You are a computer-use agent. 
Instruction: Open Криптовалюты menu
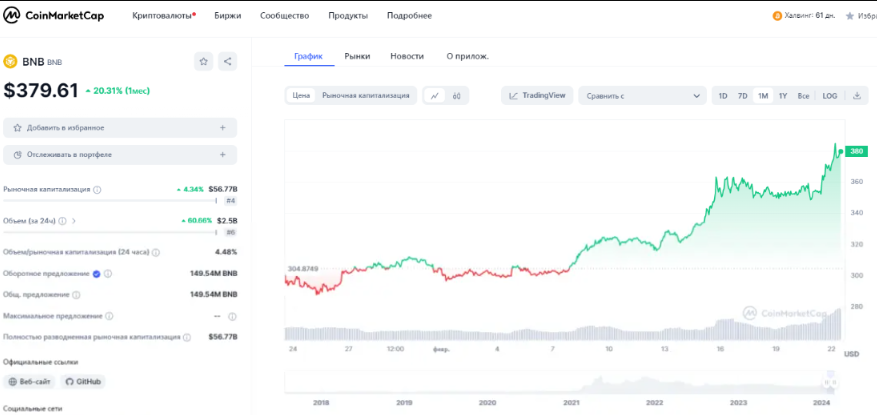point(164,16)
